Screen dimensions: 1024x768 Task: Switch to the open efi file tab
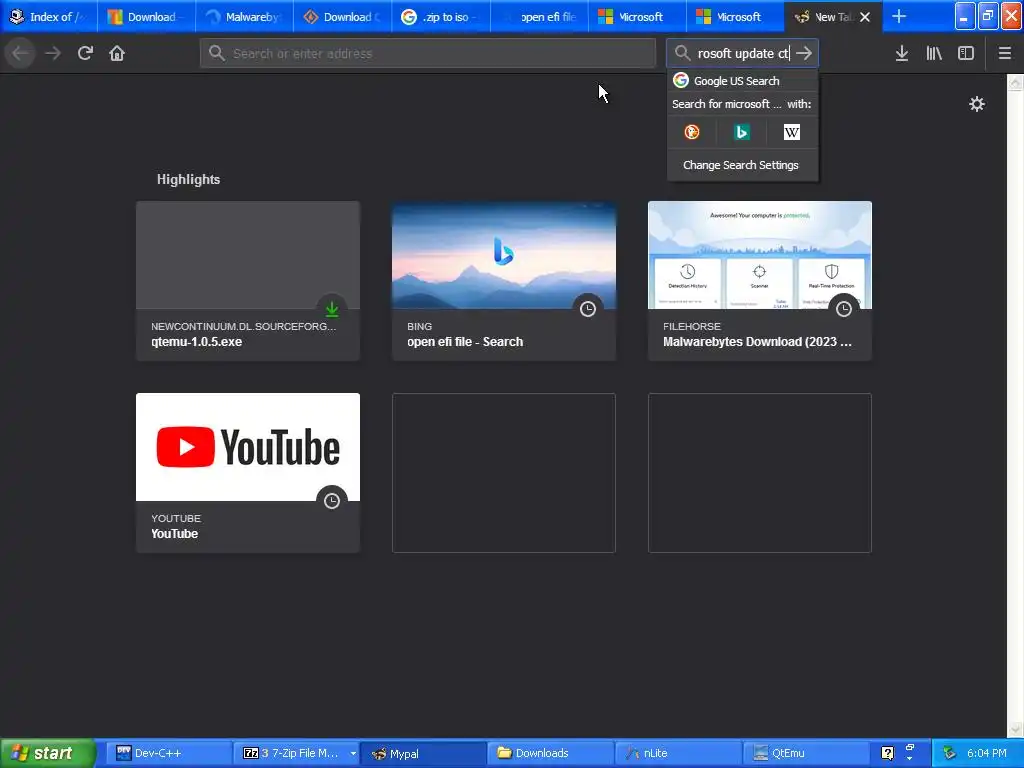click(x=539, y=16)
